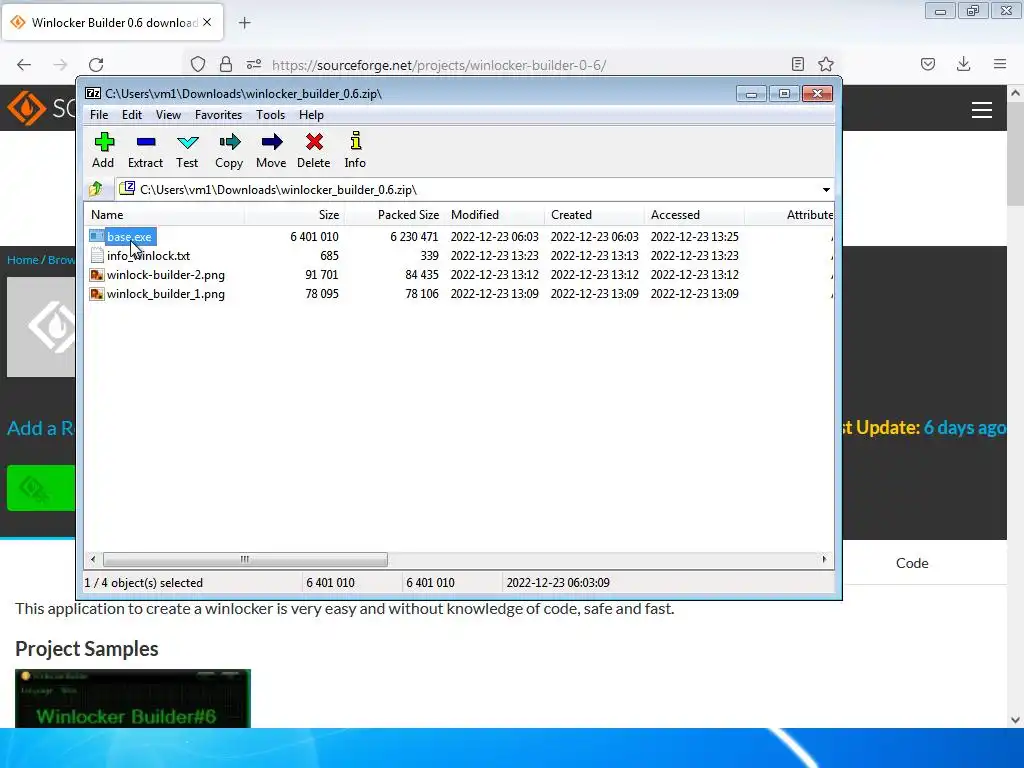Click the project icon placeholder on SourceForge
Screen dimensions: 1024x768
[x=41, y=327]
